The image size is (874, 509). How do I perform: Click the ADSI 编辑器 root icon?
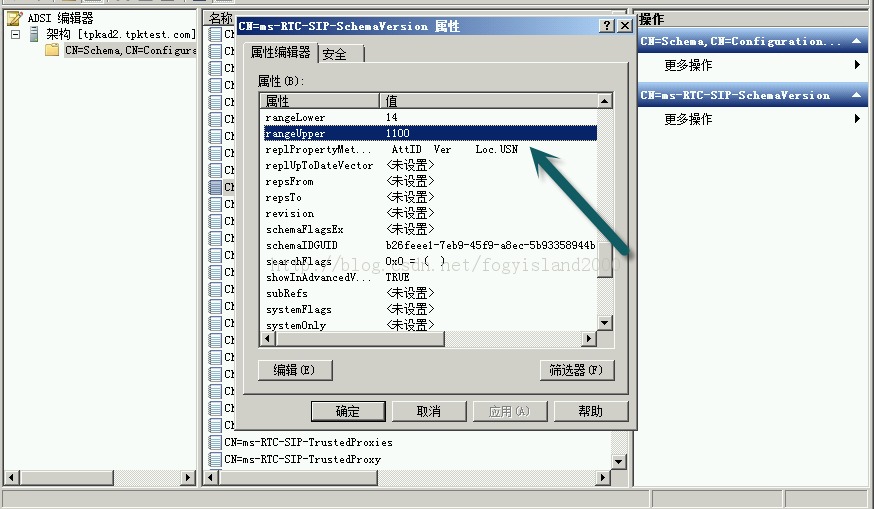click(14, 18)
